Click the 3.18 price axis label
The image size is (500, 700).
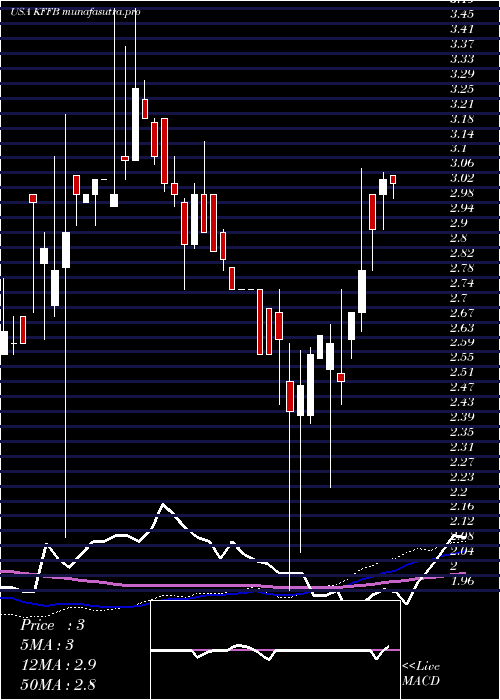[x=462, y=119]
